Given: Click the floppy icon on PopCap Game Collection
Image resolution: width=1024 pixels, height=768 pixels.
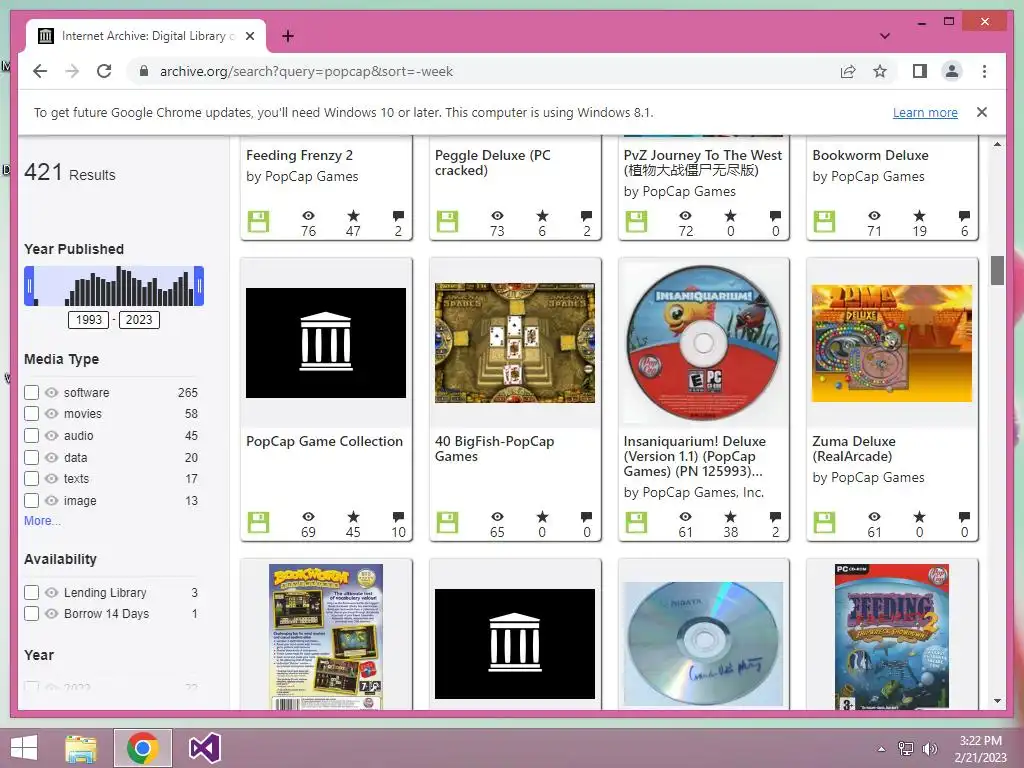Looking at the screenshot, I should pyautogui.click(x=259, y=522).
